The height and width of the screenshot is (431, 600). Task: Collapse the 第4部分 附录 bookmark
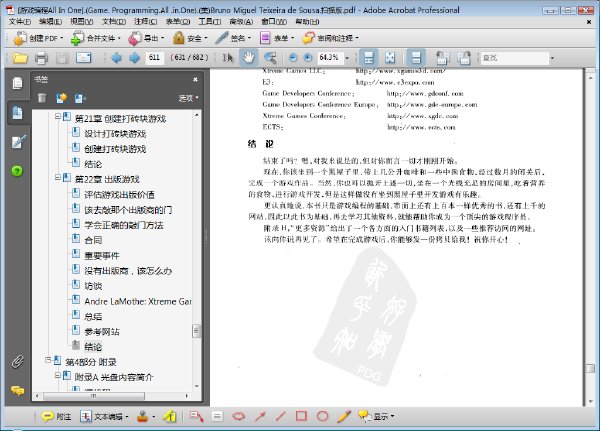(x=48, y=360)
